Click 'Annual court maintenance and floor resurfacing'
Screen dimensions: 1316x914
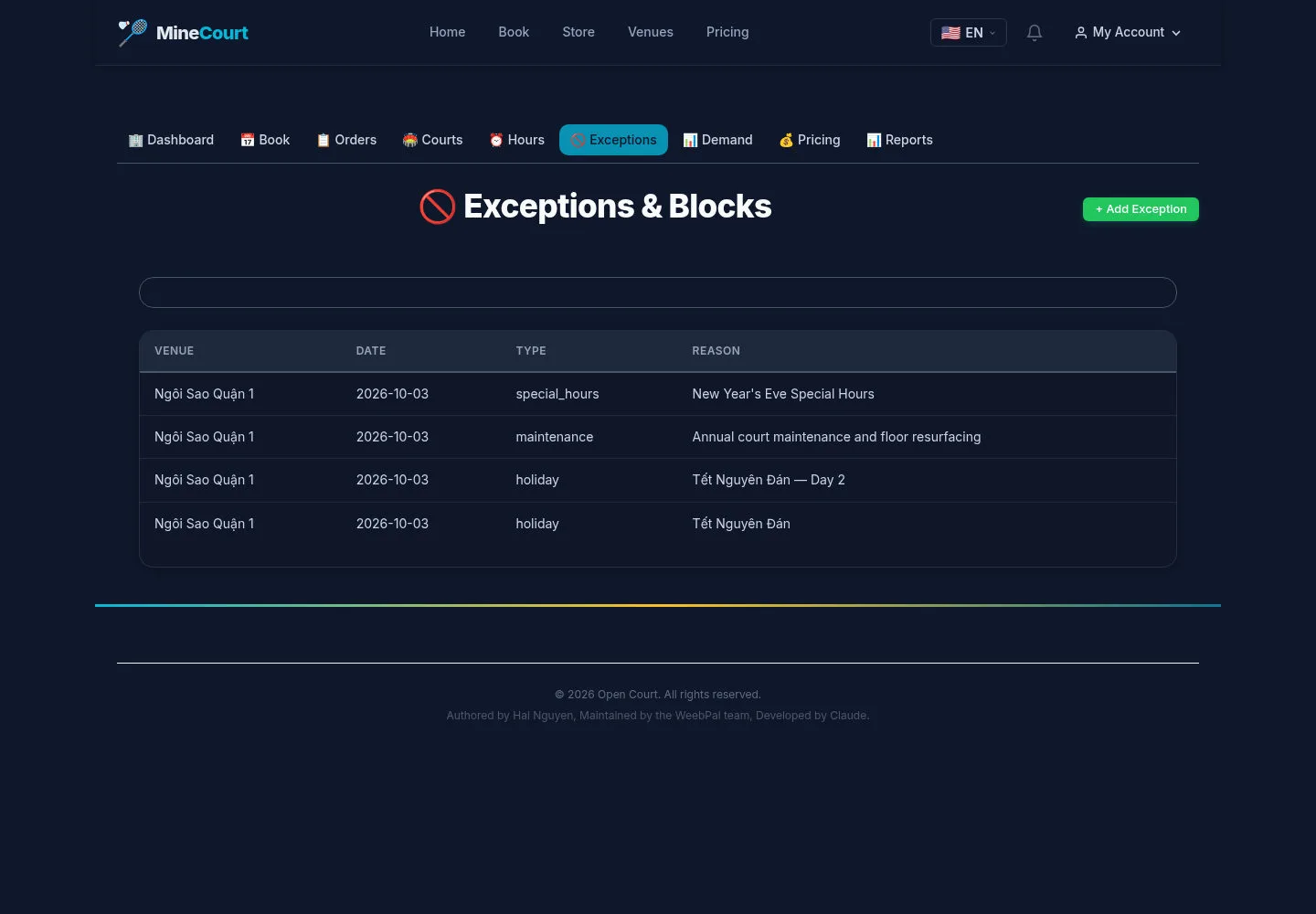(836, 437)
